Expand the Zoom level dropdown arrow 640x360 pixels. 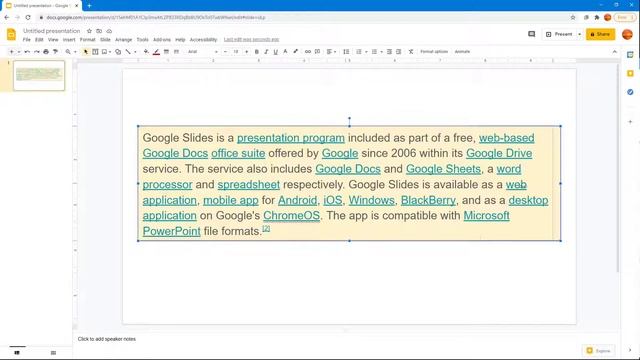pyautogui.click(x=75, y=52)
